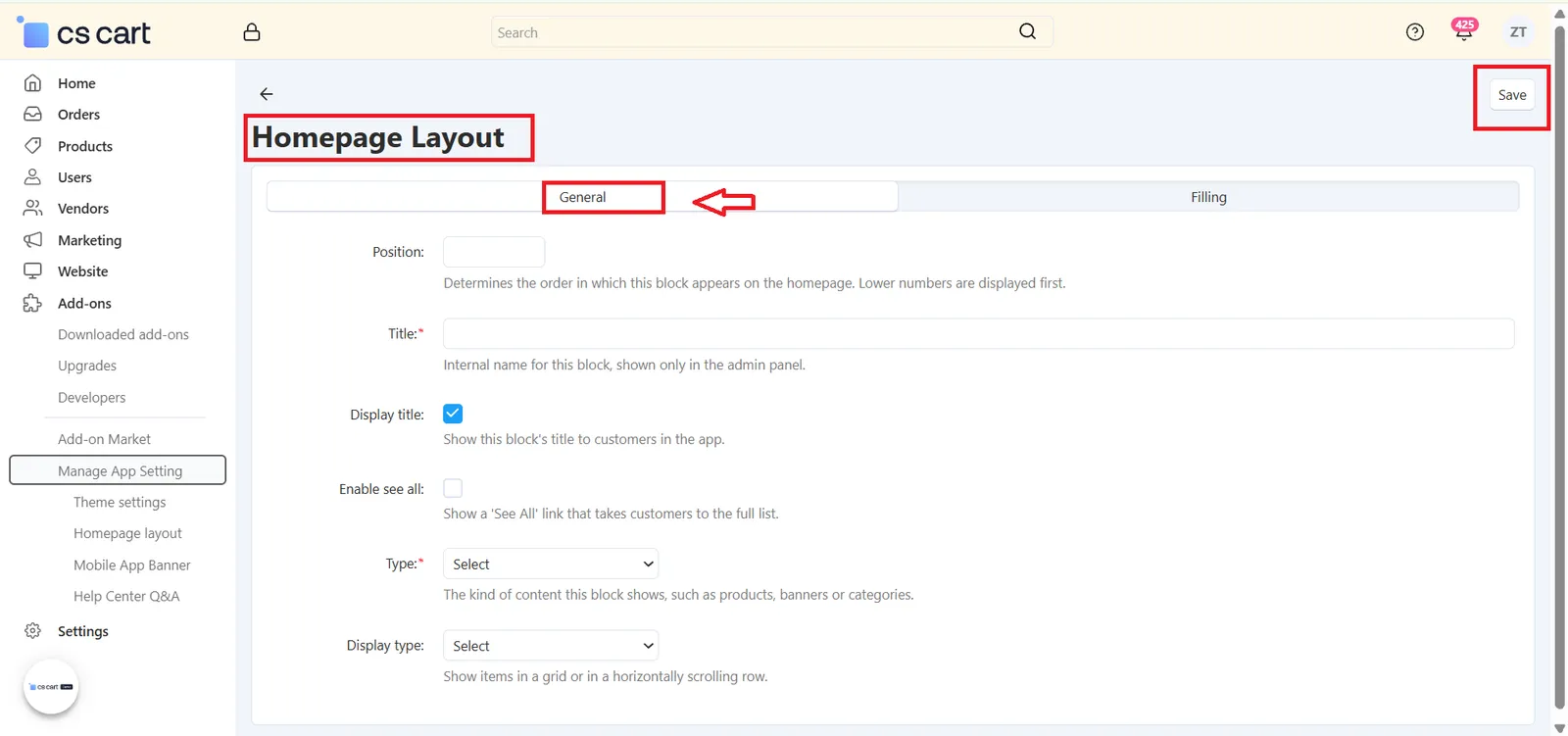The image size is (1568, 736).
Task: Uncheck the Display title checkbox
Action: coord(453,414)
